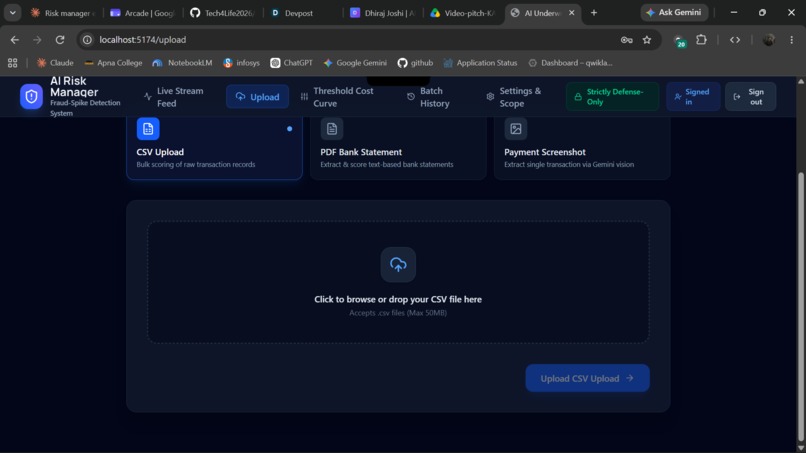Click the 'Fraud-Spike Detection System' subtitle
Image resolution: width=806 pixels, height=453 pixels.
(85, 108)
